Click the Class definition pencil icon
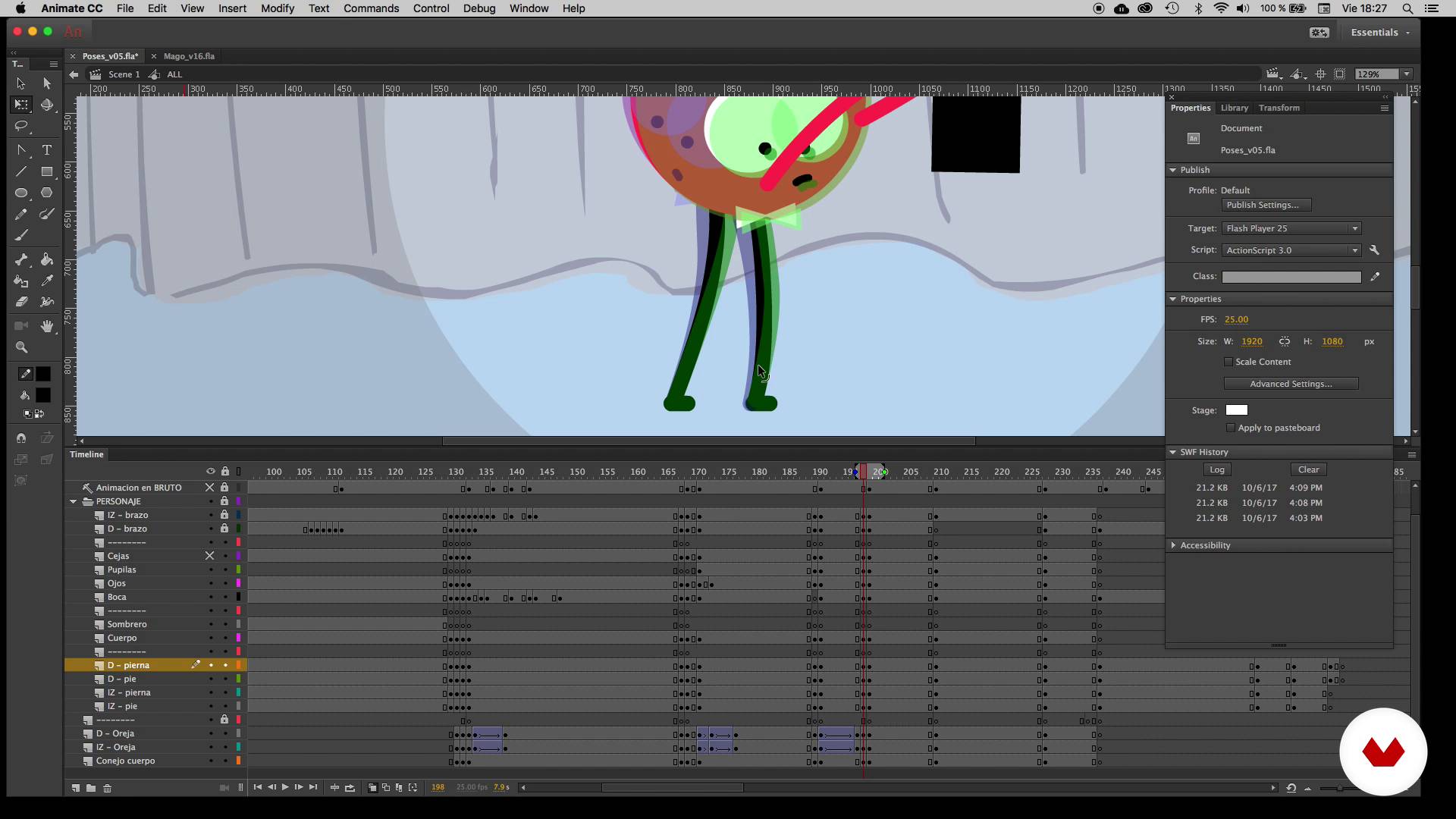 [1374, 277]
